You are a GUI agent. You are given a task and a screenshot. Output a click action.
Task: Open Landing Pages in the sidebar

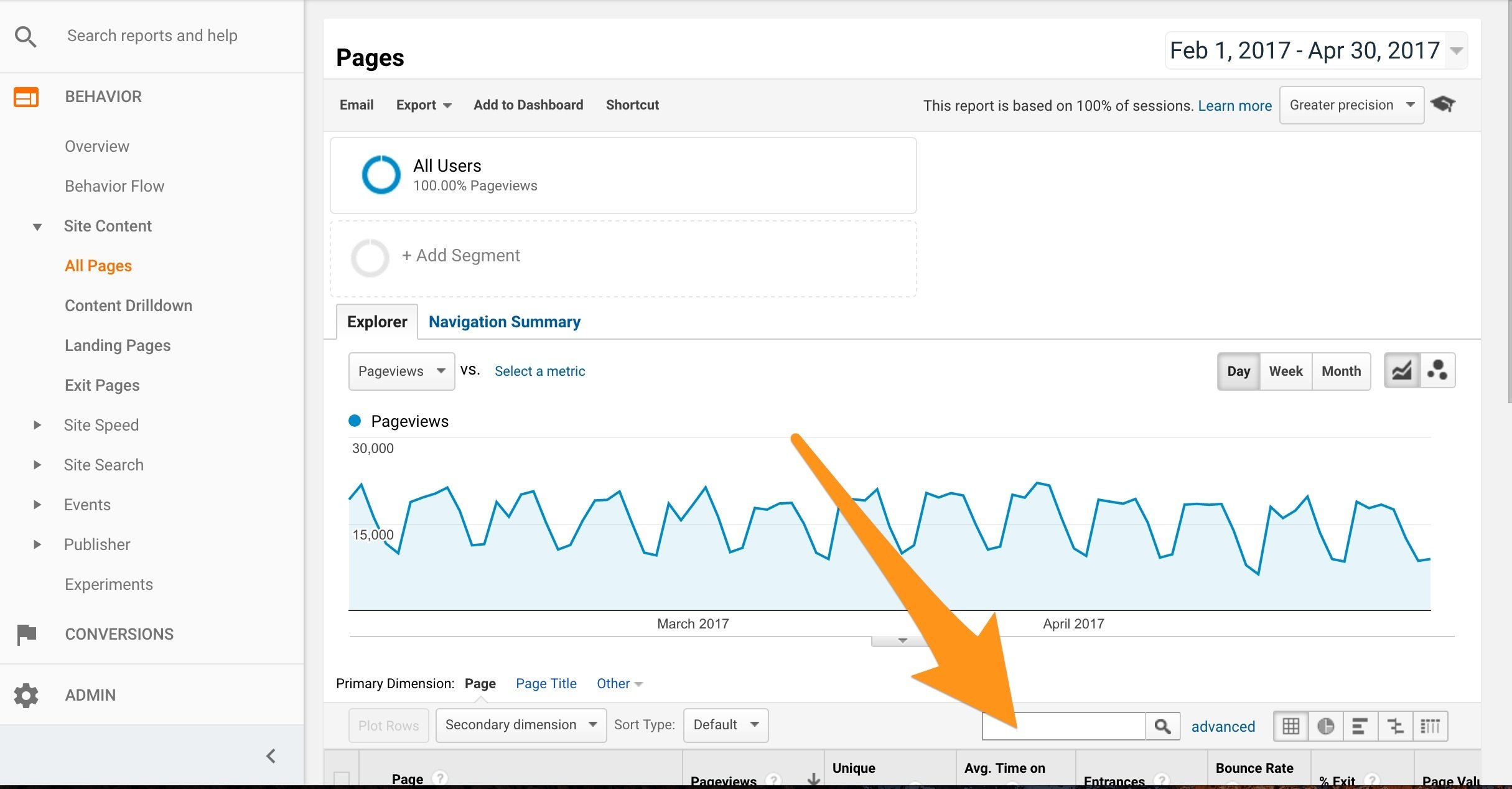[118, 345]
